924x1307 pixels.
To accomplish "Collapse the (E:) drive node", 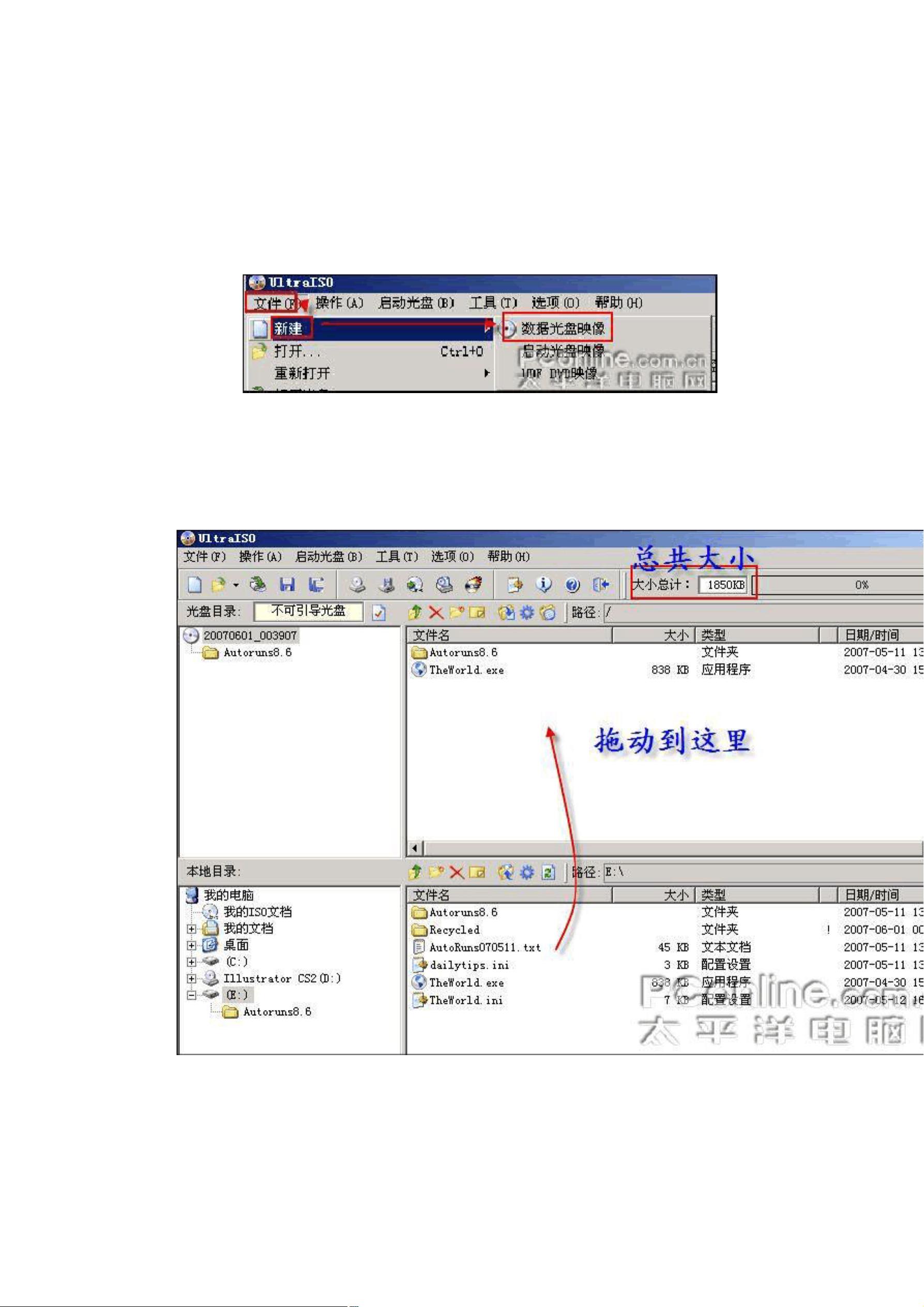I will (192, 996).
